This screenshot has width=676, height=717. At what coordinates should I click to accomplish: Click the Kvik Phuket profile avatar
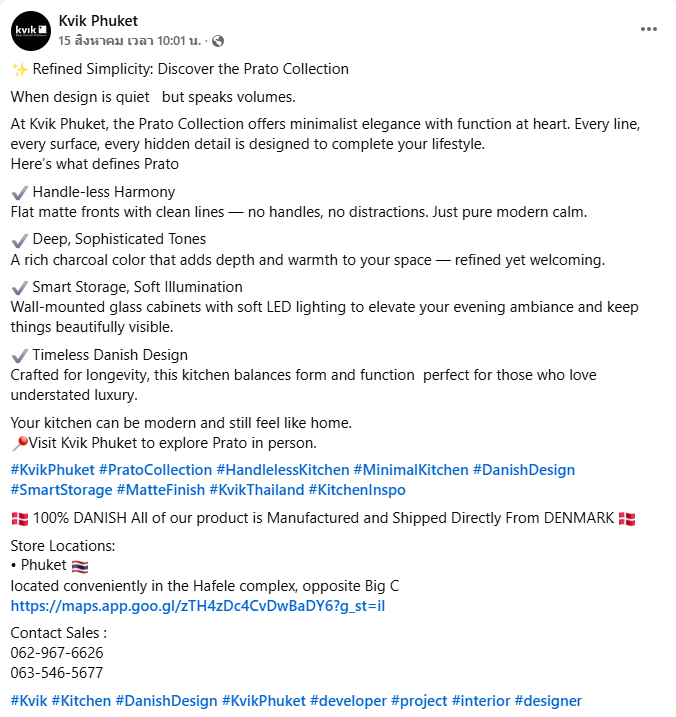pyautogui.click(x=30, y=31)
